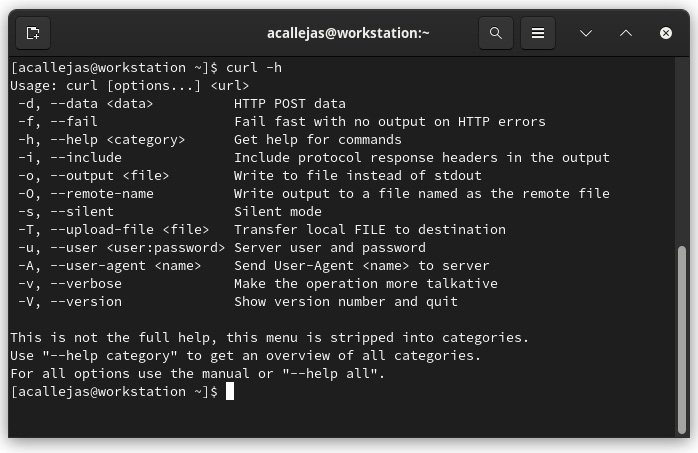
Task: Minimize the terminal with the down chevron
Action: pos(586,33)
